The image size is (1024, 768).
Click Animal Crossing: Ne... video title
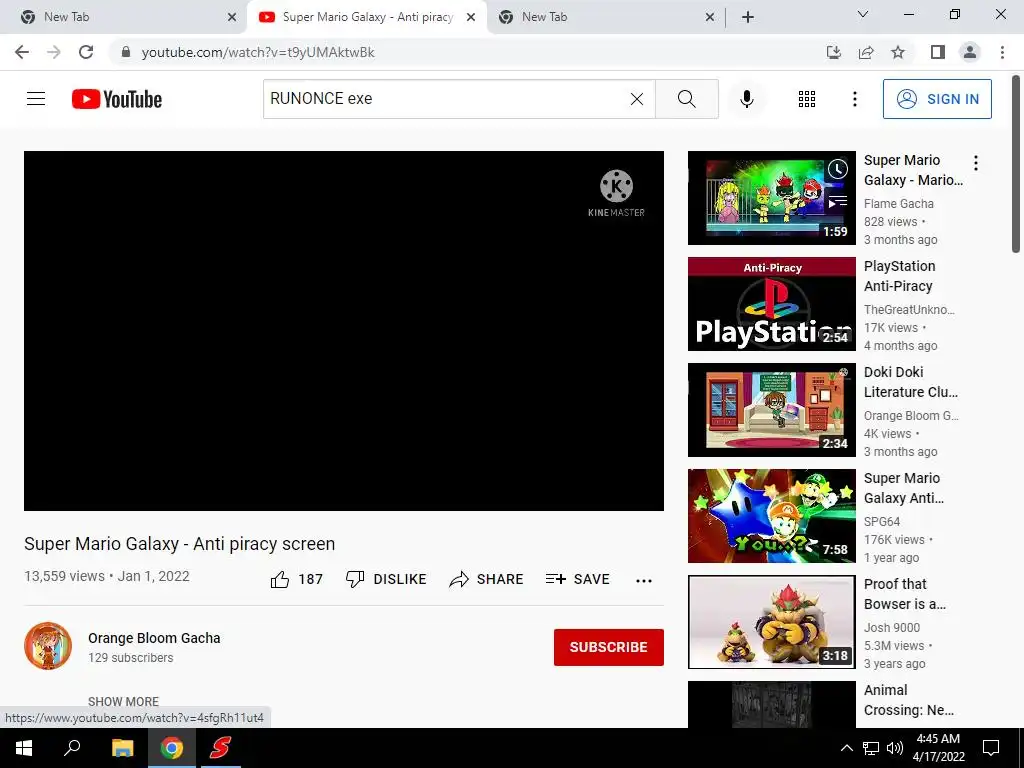click(x=908, y=700)
